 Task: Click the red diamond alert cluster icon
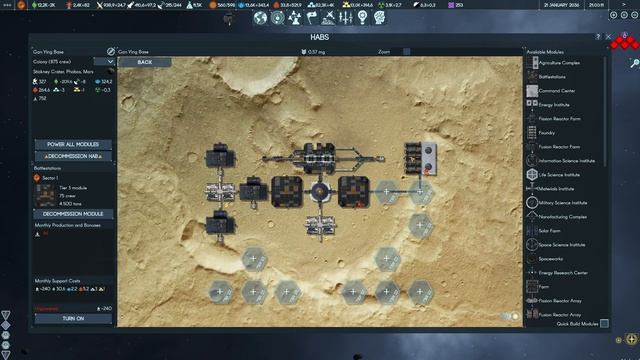(624, 42)
